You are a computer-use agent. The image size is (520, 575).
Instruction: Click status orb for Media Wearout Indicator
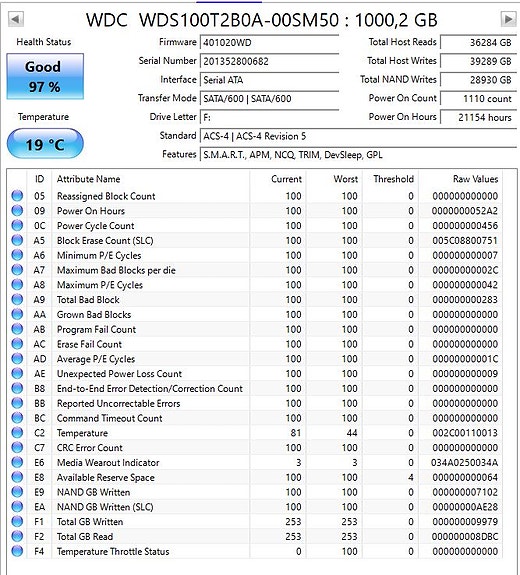[17, 462]
